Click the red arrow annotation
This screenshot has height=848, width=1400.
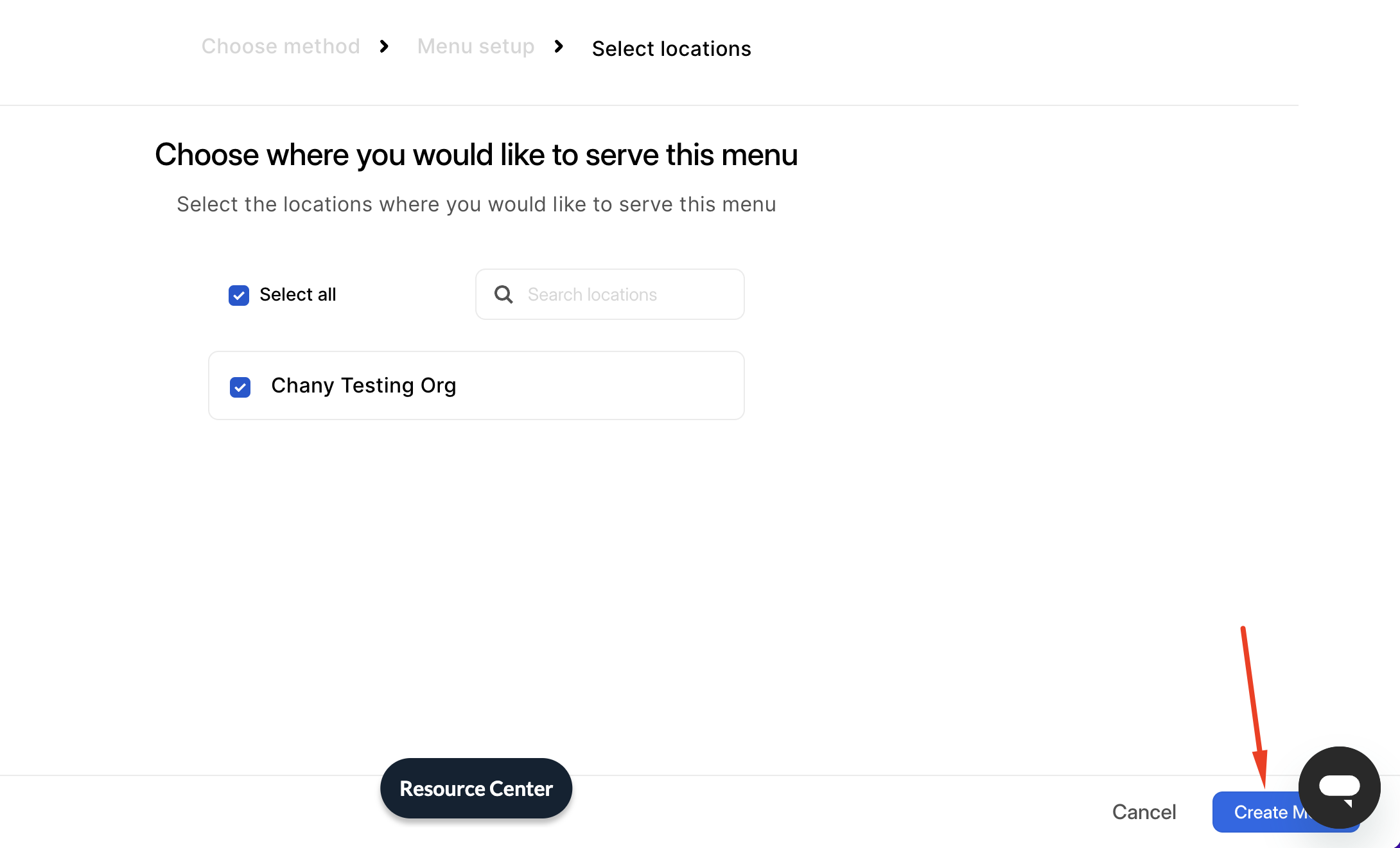click(x=1253, y=707)
